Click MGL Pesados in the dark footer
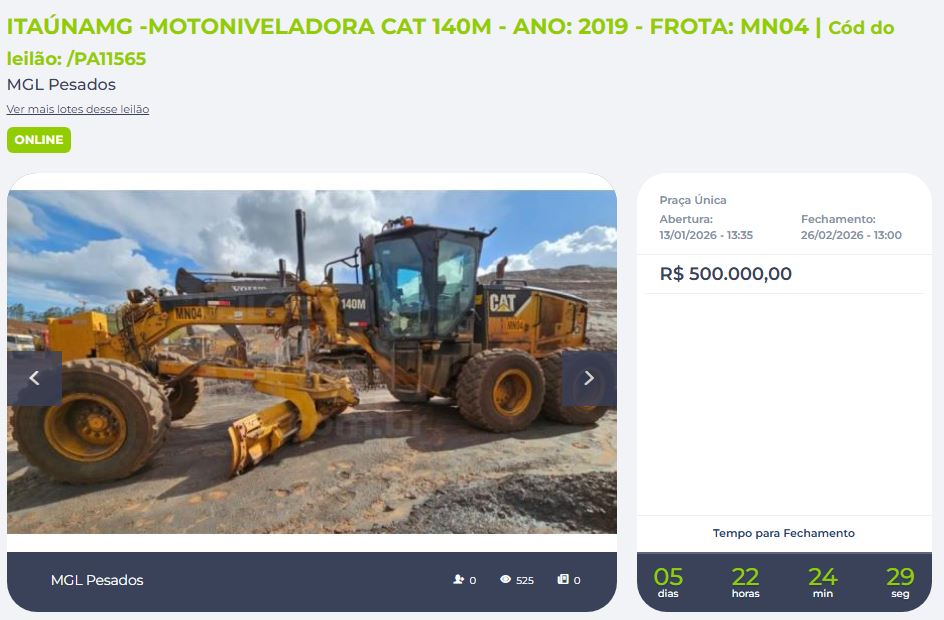944x620 pixels. tap(97, 580)
